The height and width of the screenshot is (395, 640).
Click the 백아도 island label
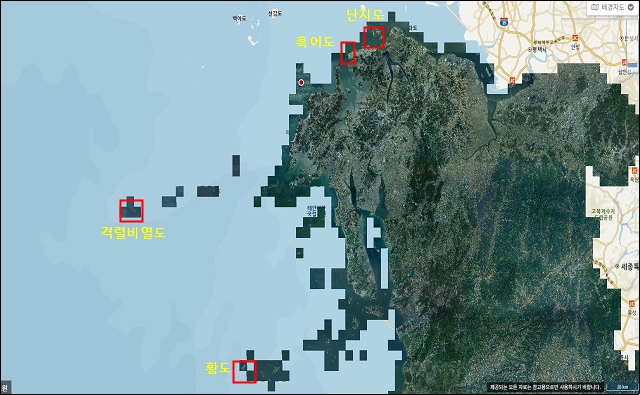[x=240, y=18]
